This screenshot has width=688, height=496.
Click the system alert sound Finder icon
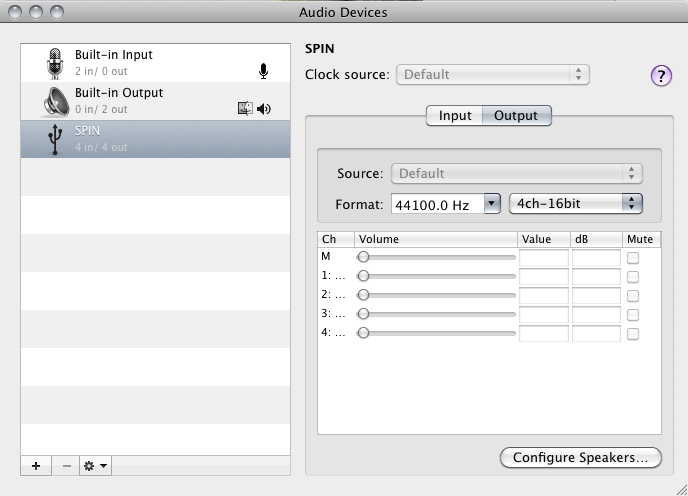click(245, 109)
